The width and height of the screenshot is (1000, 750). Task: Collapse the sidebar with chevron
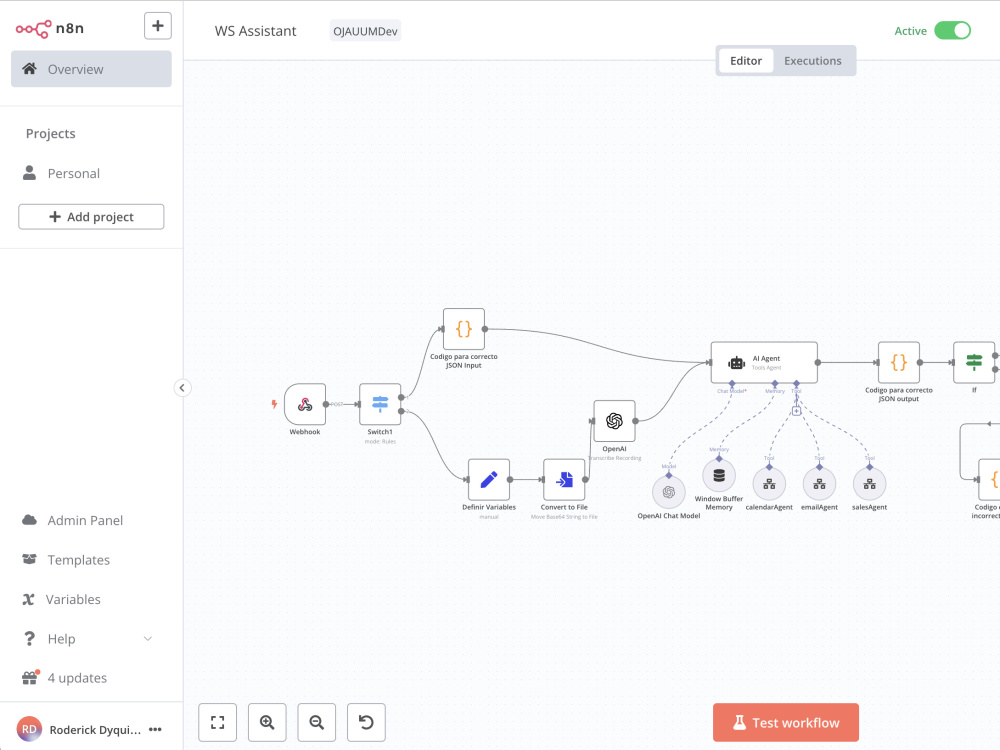coord(182,388)
